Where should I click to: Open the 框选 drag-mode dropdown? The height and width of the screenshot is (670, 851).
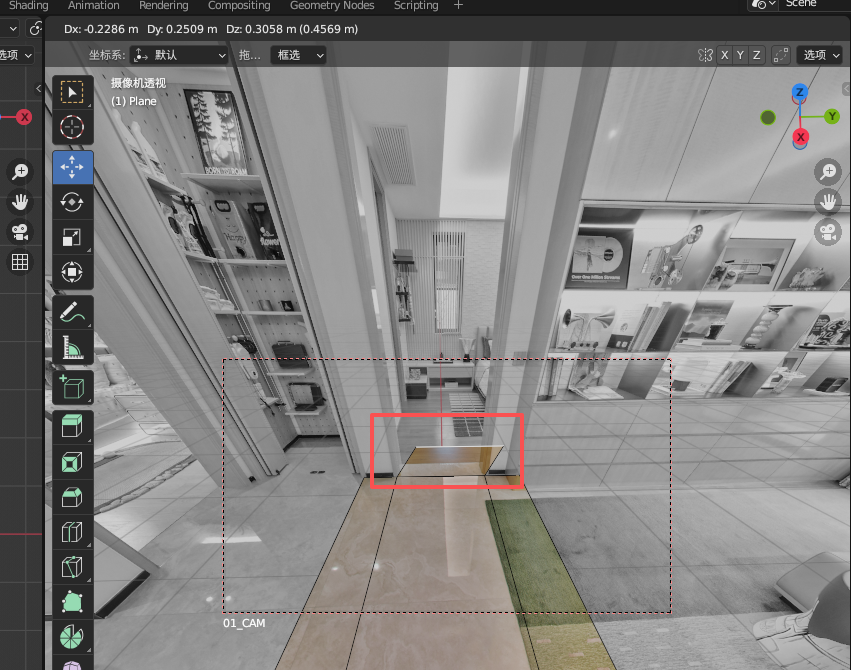pyautogui.click(x=298, y=55)
